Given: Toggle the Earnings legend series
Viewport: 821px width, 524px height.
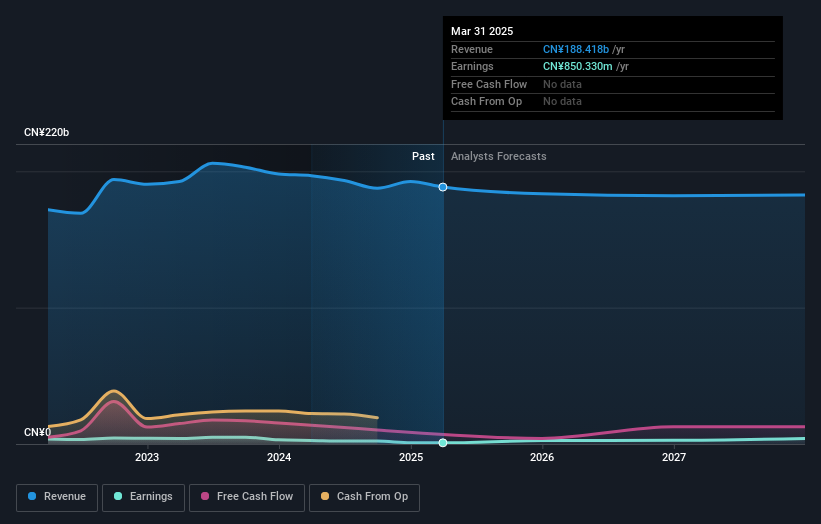Looking at the screenshot, I should point(143,497).
